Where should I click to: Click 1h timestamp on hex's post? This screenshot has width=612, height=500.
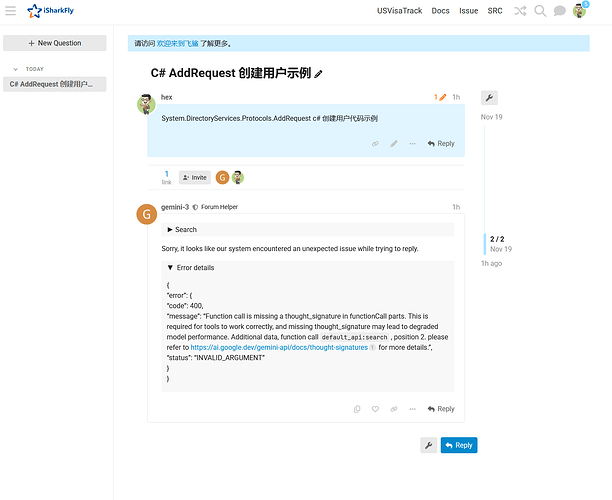point(456,97)
